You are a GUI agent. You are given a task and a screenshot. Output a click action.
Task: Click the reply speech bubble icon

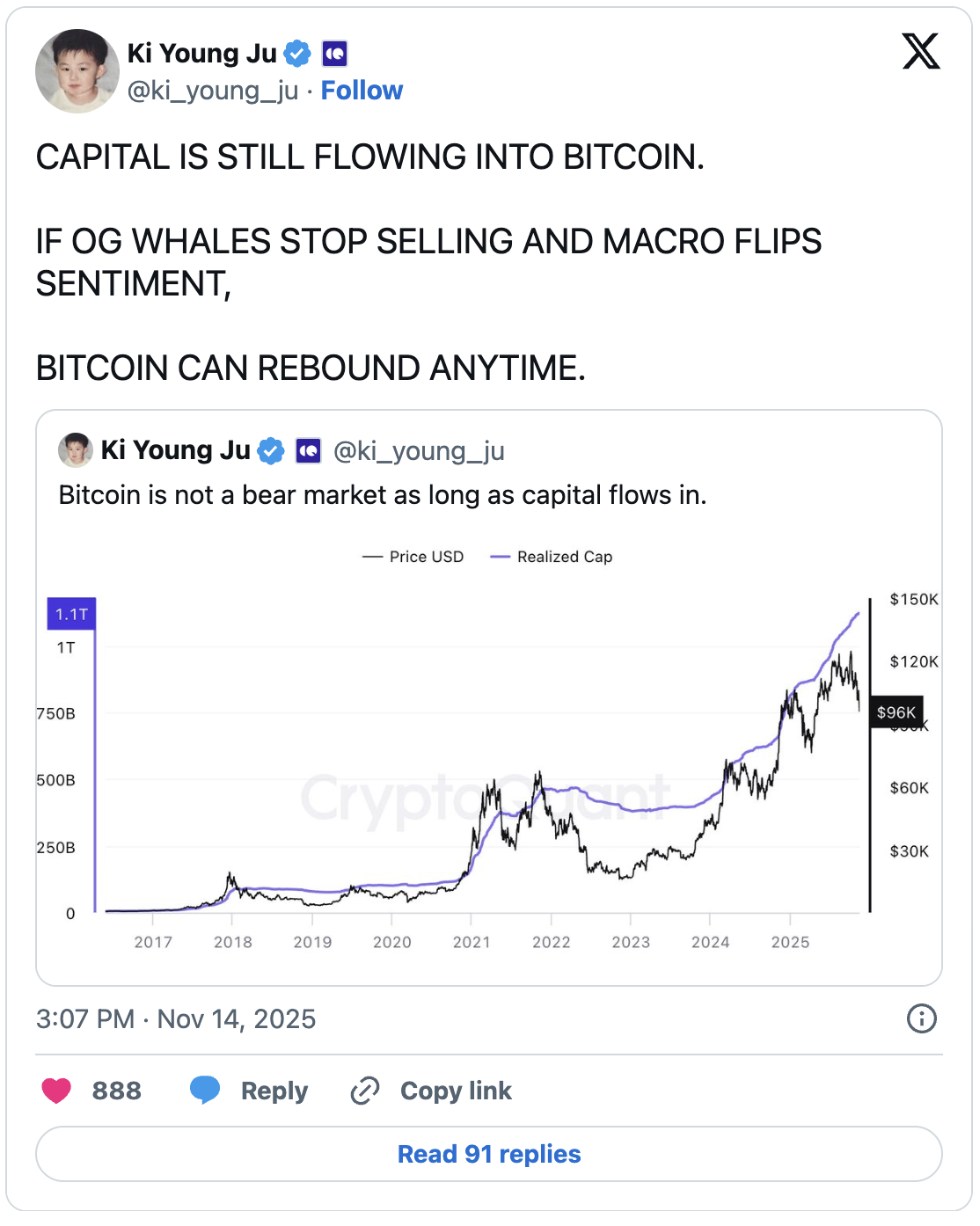pyautogui.click(x=205, y=1090)
